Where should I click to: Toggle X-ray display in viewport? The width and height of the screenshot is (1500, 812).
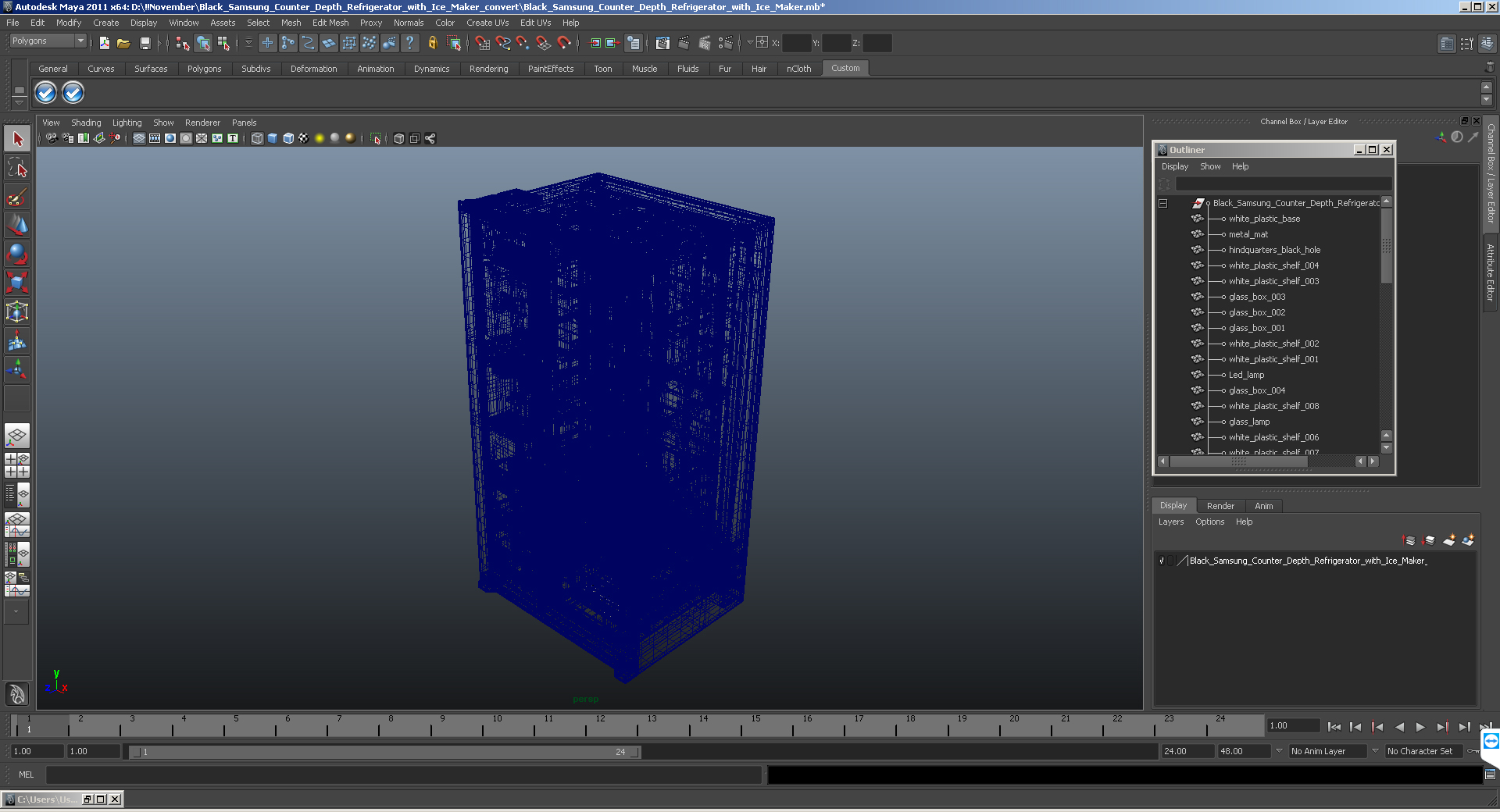[x=399, y=138]
